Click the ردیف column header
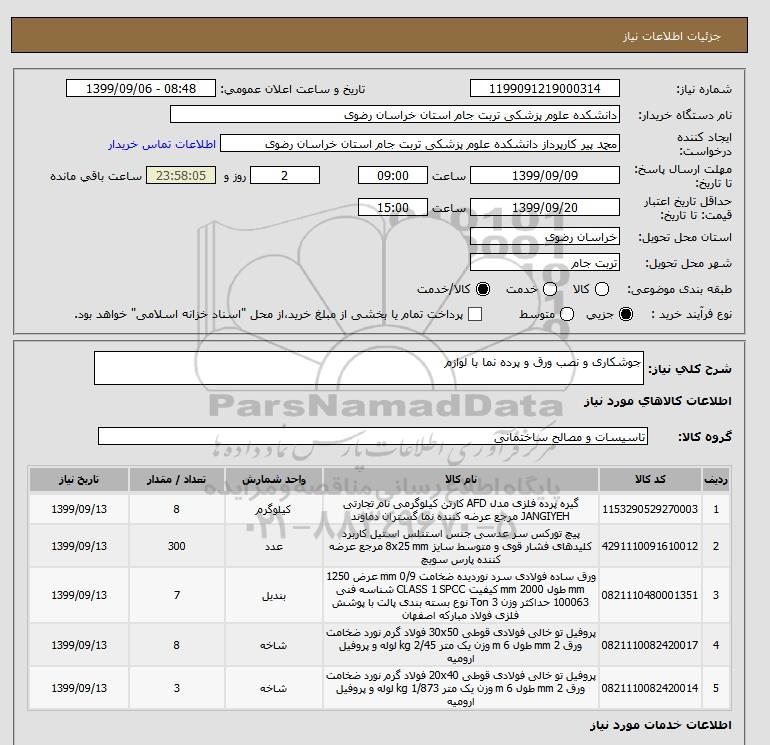 715,479
